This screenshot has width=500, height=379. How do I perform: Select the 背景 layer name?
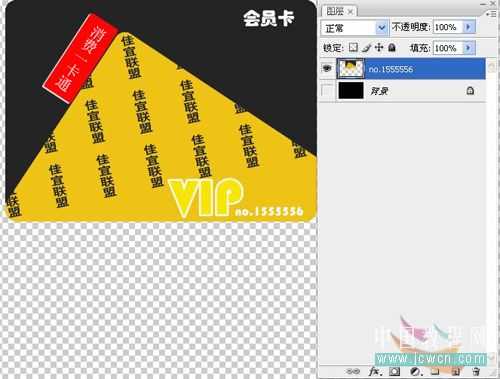(x=379, y=91)
